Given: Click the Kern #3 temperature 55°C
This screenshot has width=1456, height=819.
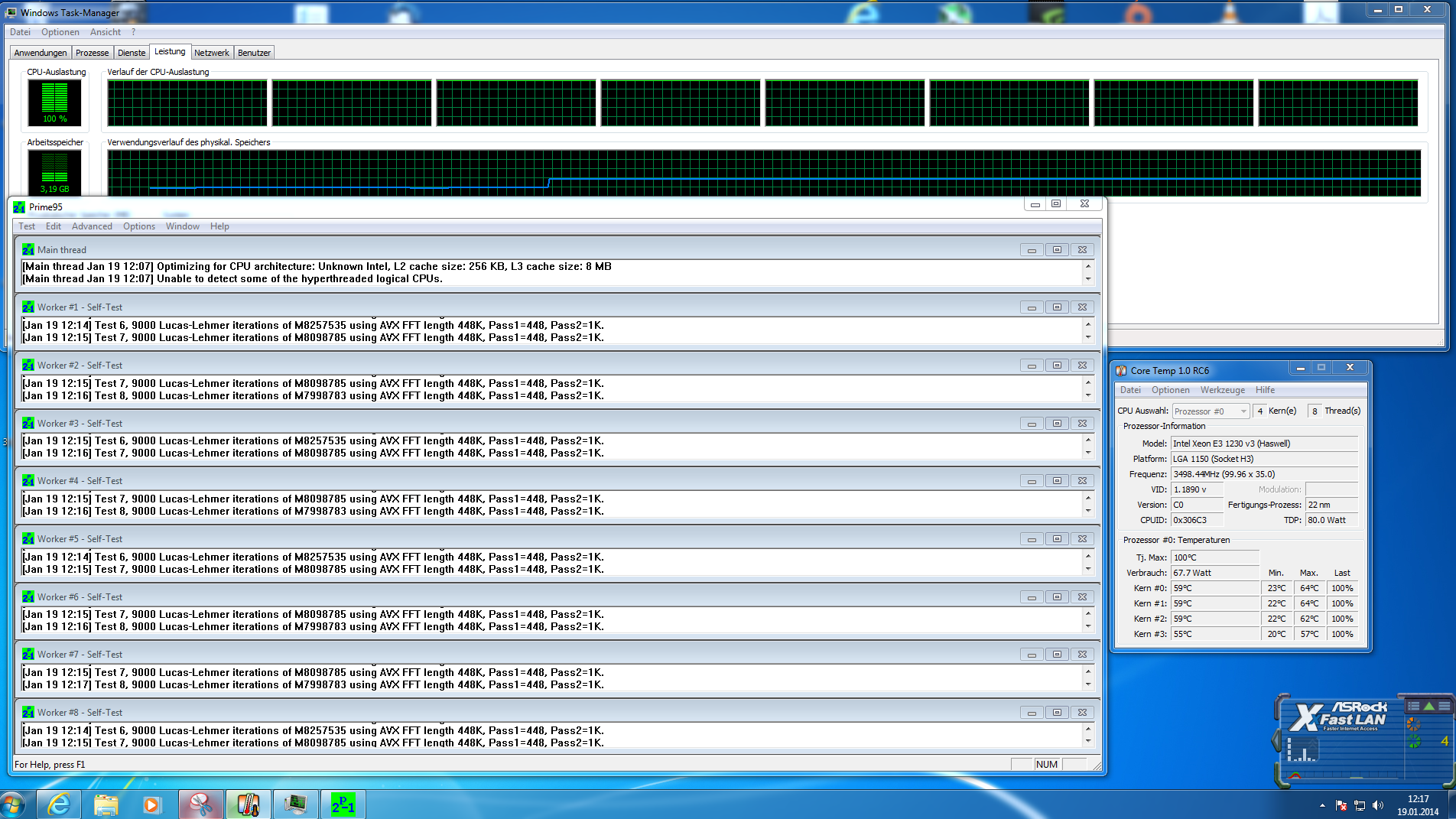Looking at the screenshot, I should pos(1215,634).
